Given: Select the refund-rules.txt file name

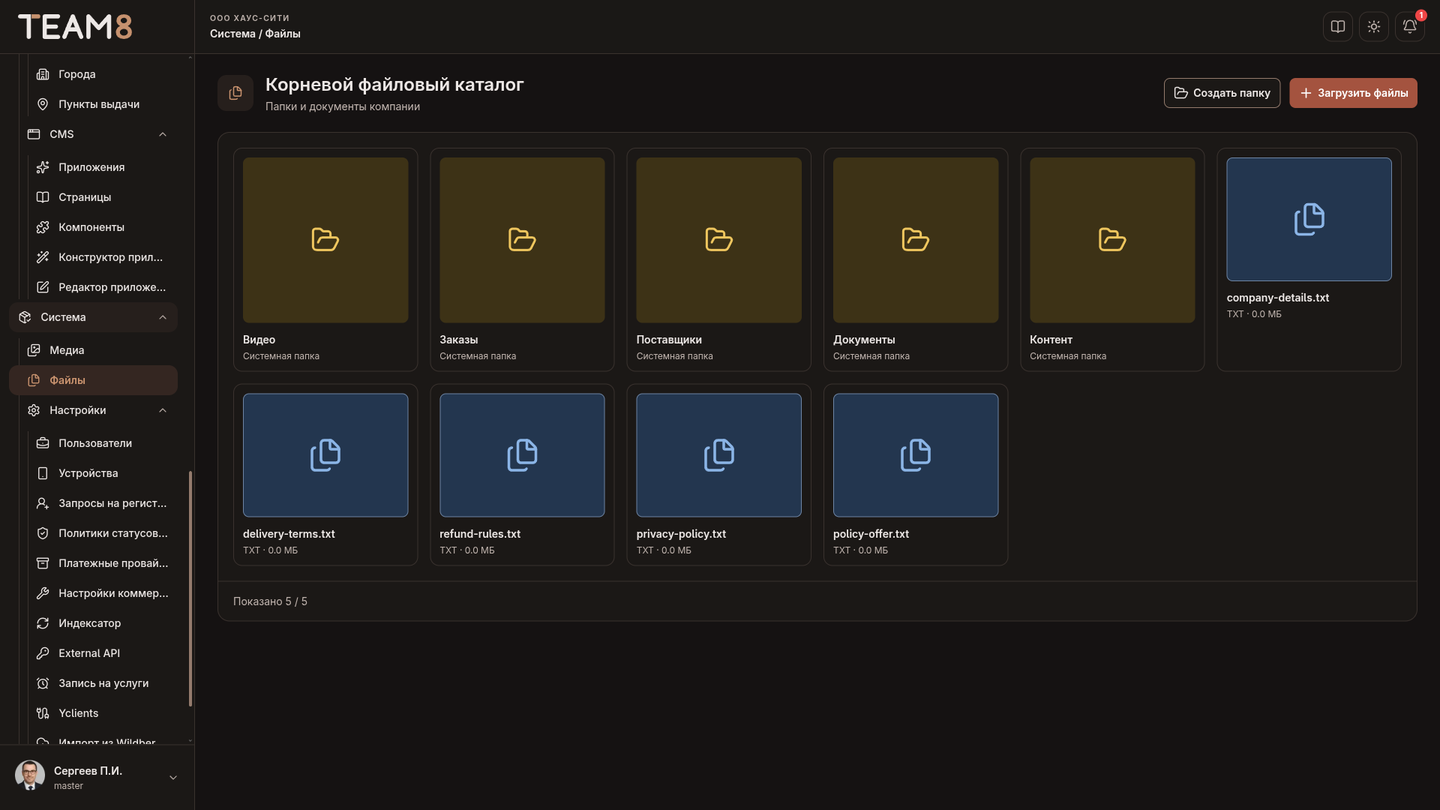Looking at the screenshot, I should point(480,534).
